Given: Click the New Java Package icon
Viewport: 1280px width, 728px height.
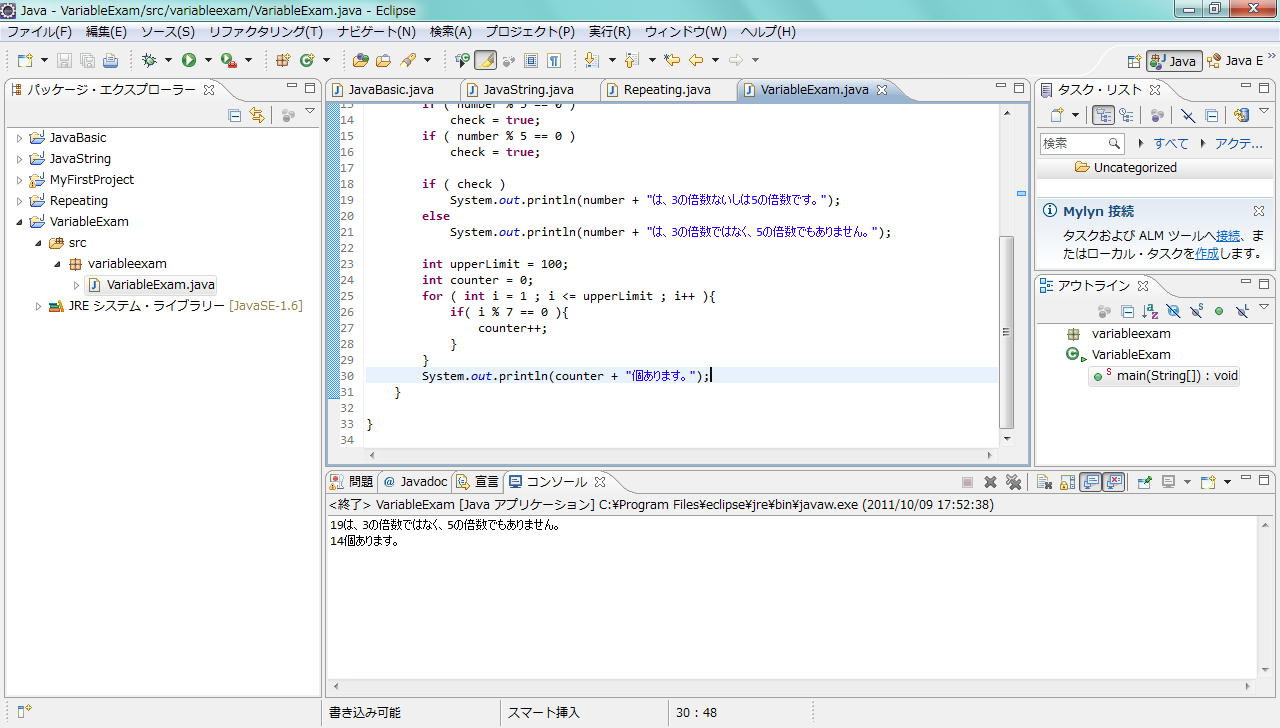Looking at the screenshot, I should pos(283,60).
